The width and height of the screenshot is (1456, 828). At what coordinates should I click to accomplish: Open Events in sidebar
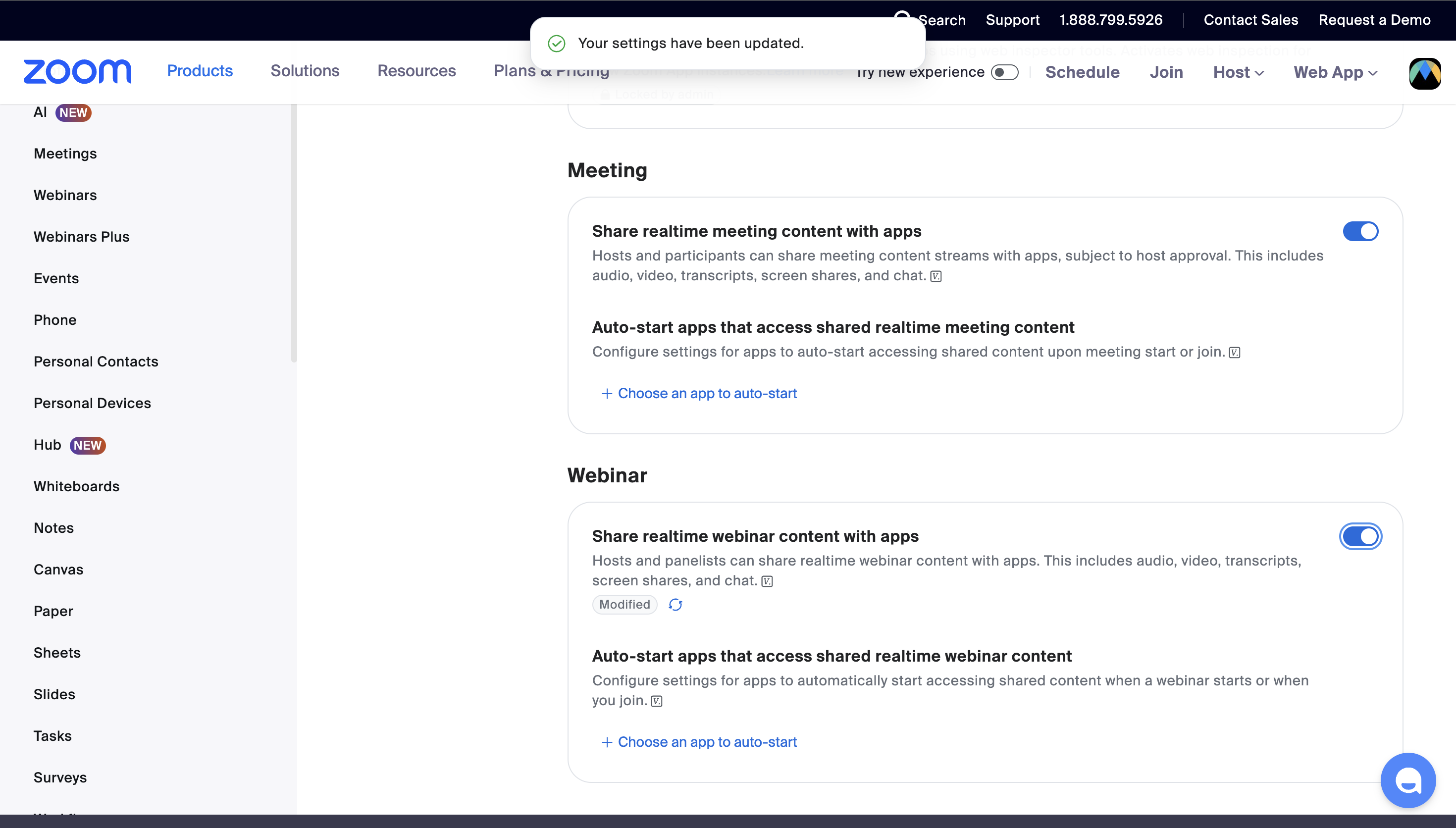coord(56,278)
